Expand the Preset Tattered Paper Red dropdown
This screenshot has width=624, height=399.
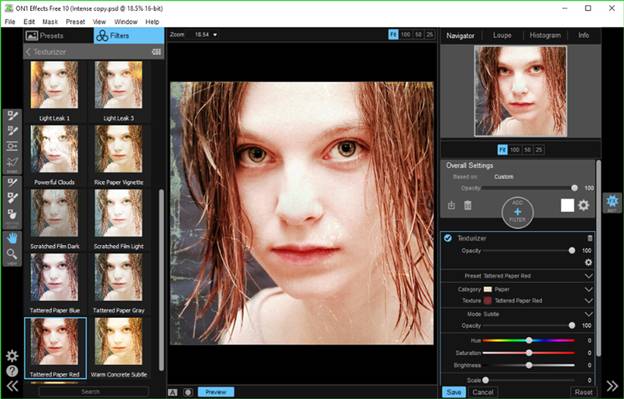pos(589,276)
